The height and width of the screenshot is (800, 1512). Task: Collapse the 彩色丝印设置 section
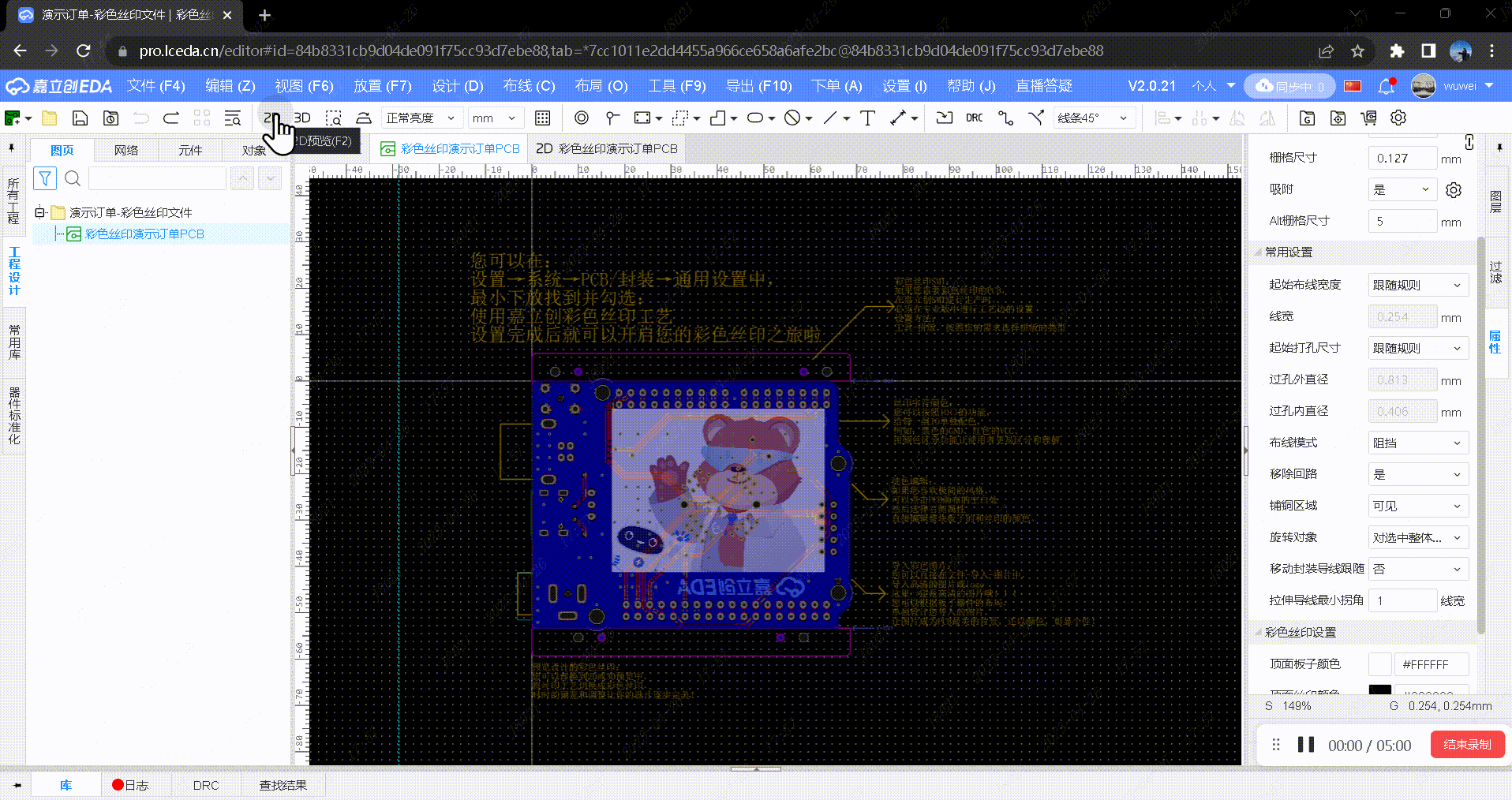pyautogui.click(x=1258, y=633)
